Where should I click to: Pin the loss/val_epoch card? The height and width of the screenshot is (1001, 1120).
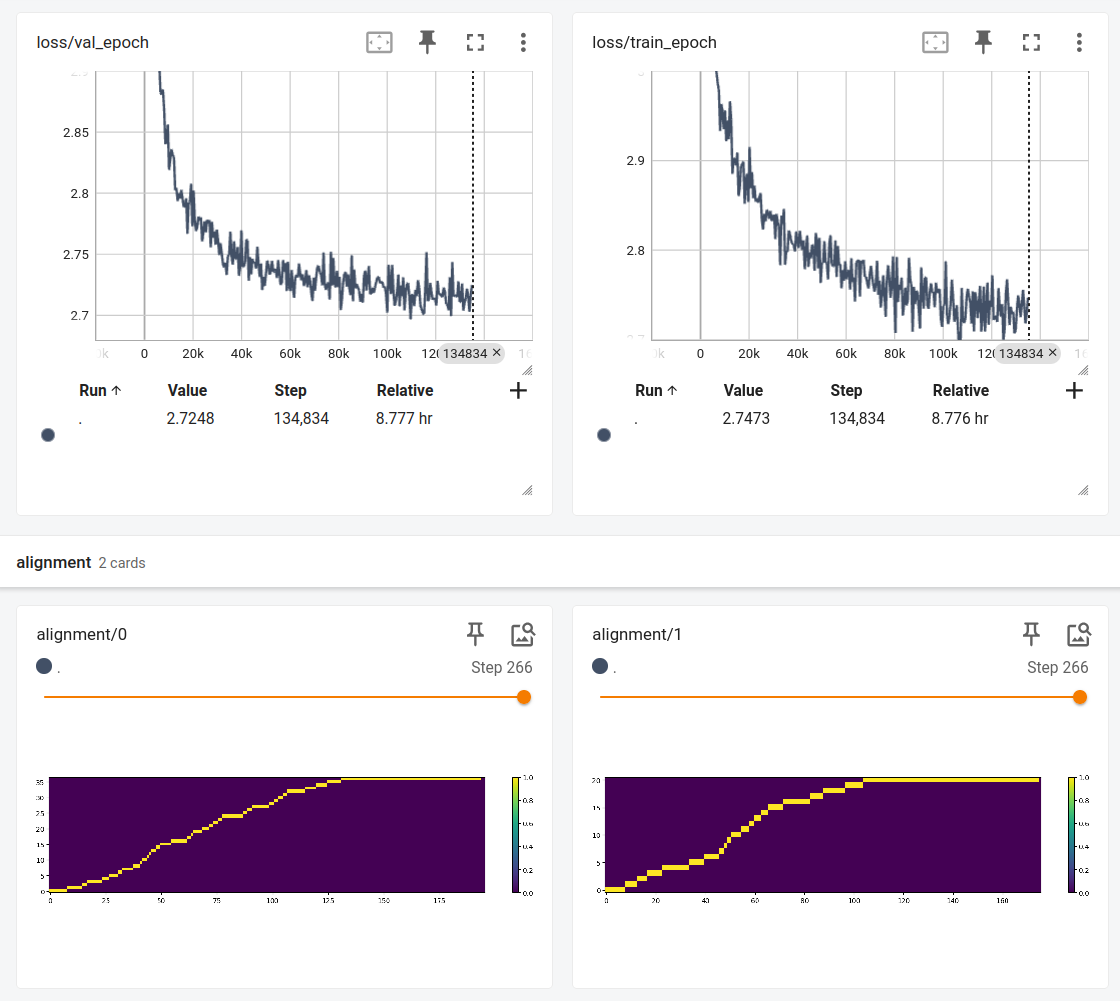pyautogui.click(x=428, y=42)
